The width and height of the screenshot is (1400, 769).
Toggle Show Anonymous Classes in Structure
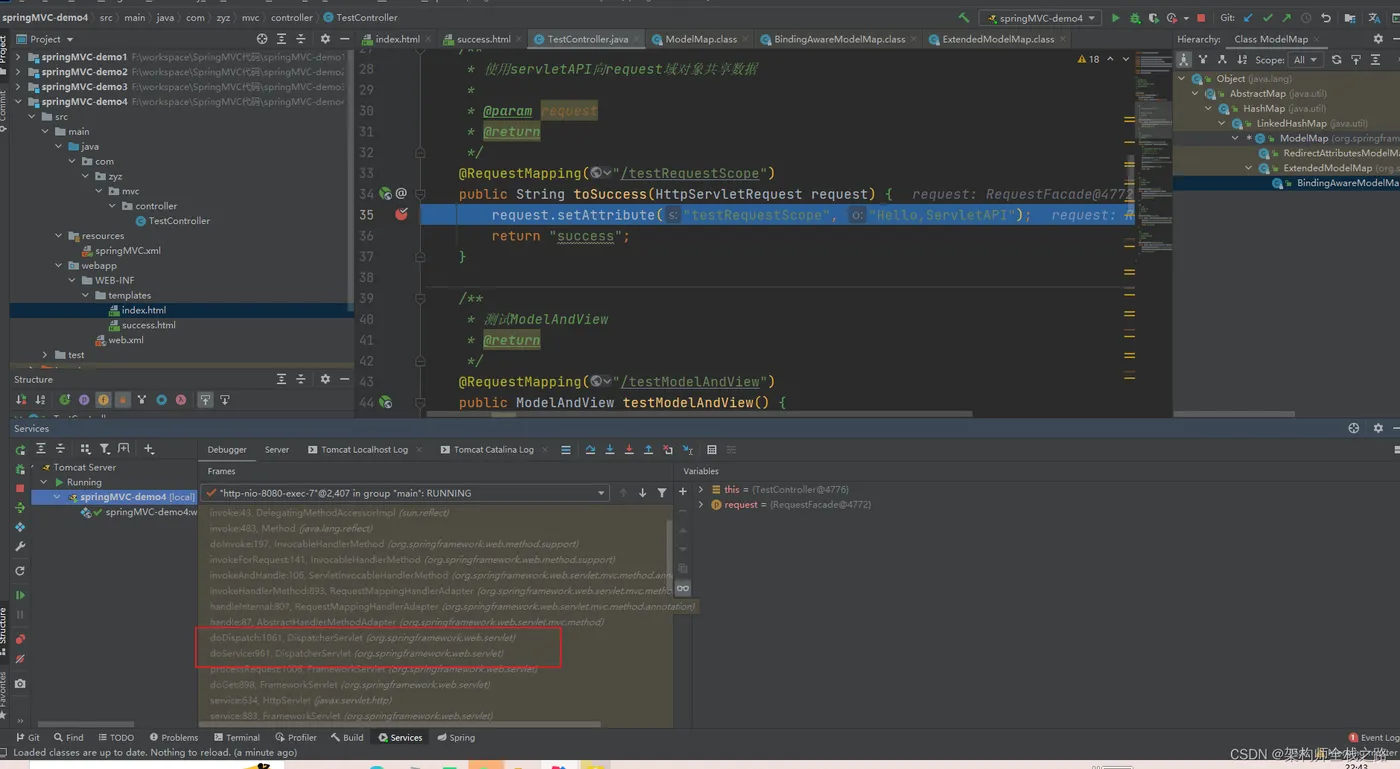click(x=161, y=400)
